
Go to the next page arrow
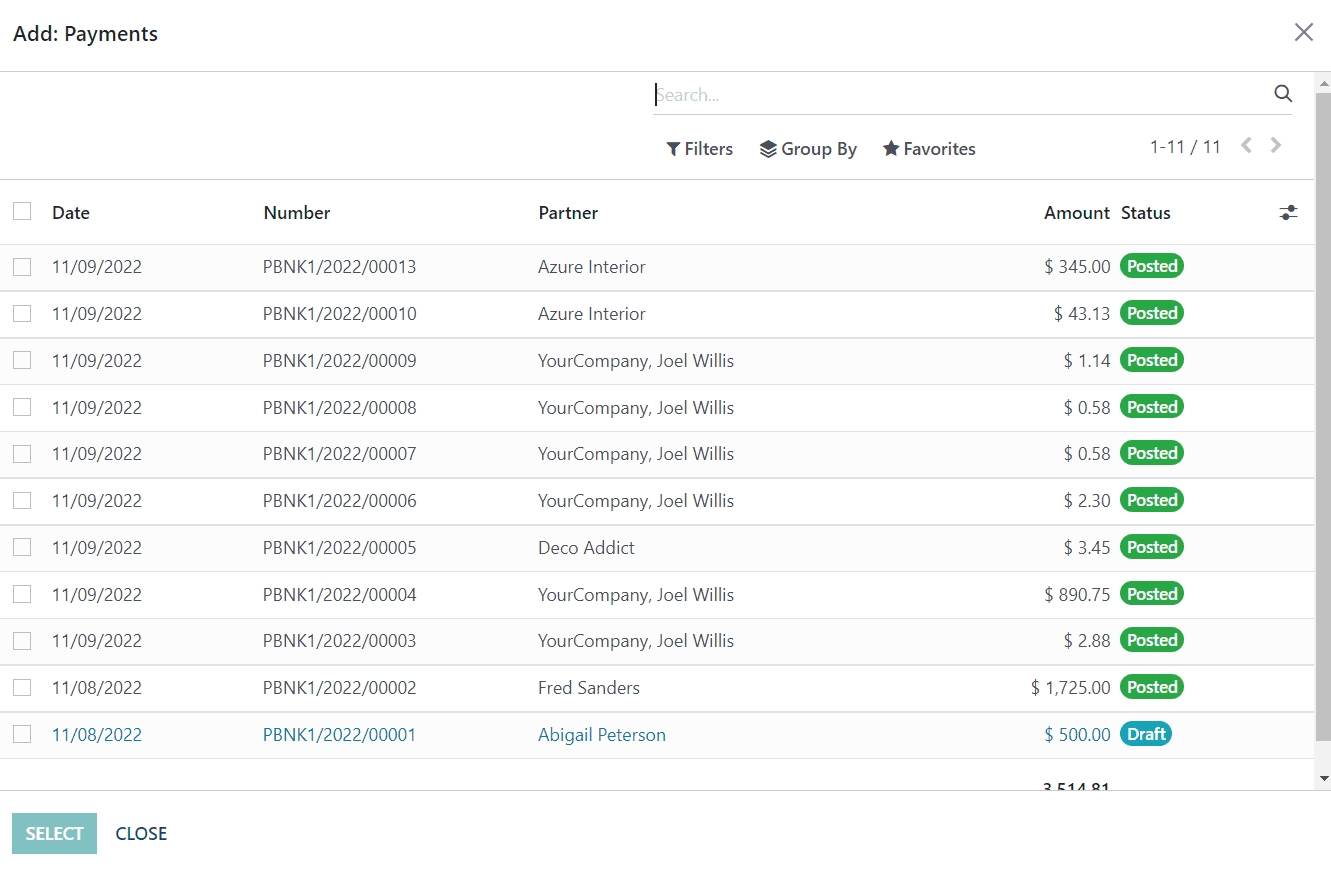pyautogui.click(x=1276, y=146)
